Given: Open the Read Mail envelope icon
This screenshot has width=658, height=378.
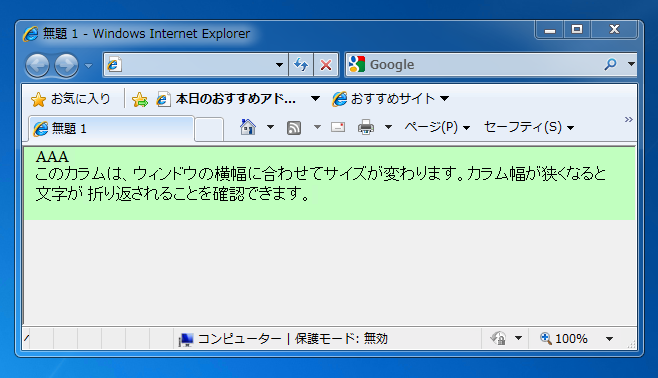Looking at the screenshot, I should click(338, 127).
